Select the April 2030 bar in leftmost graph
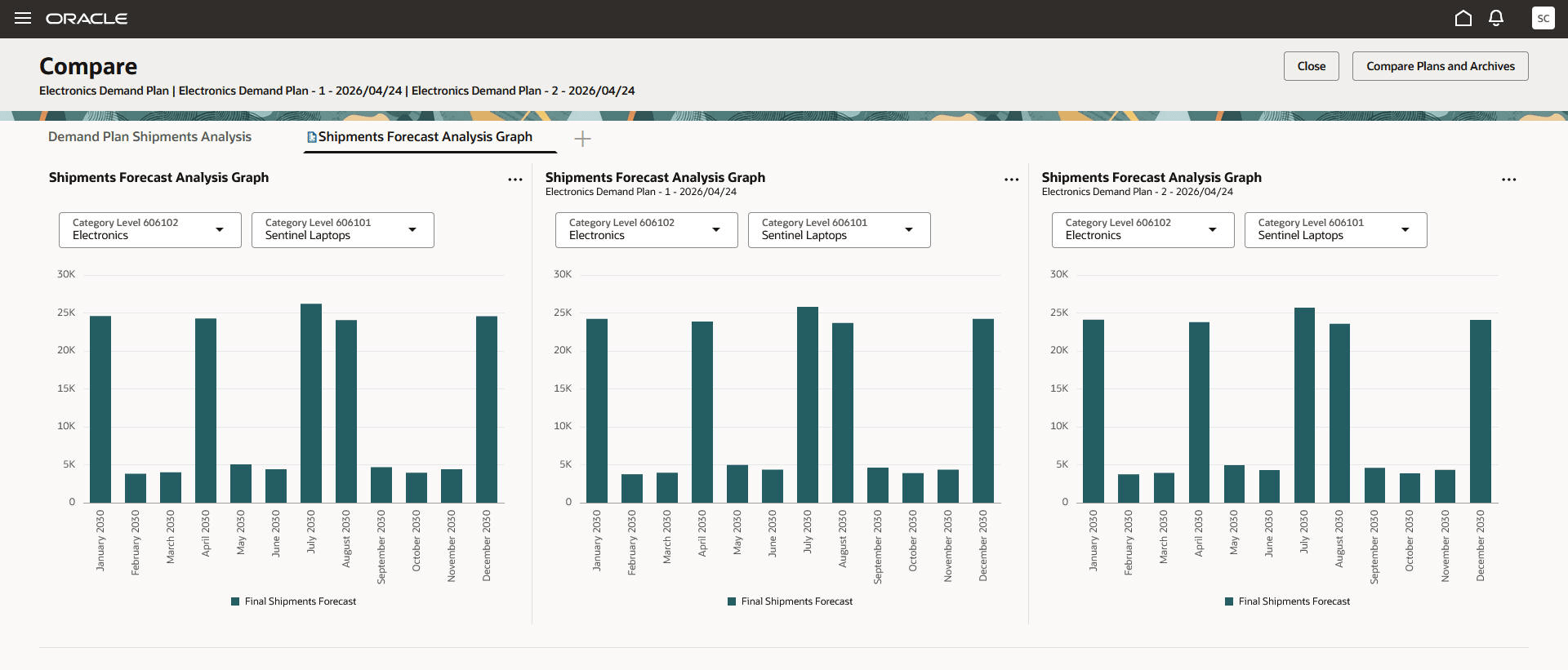1568x670 pixels. click(206, 410)
